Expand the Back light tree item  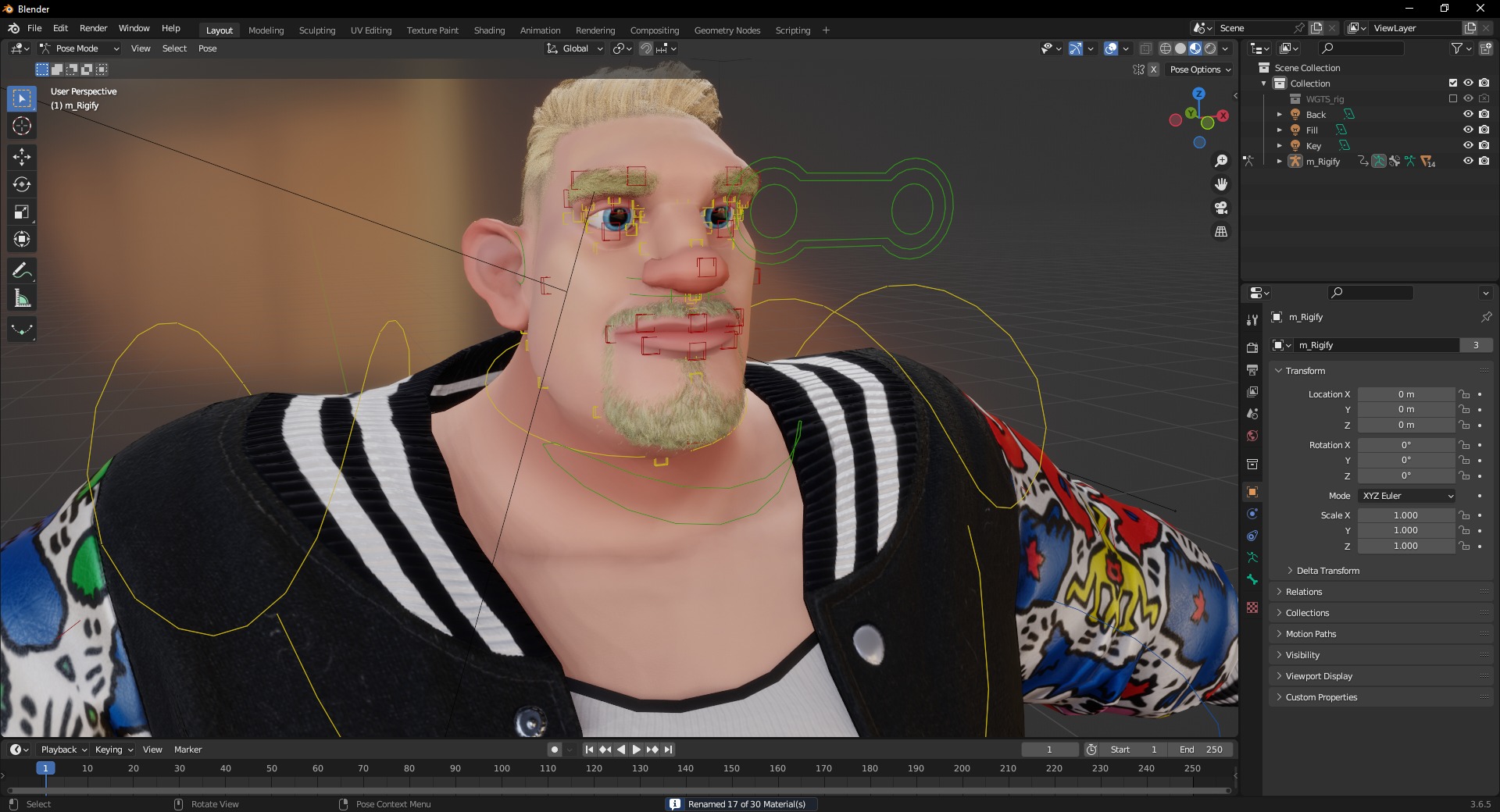[1279, 114]
